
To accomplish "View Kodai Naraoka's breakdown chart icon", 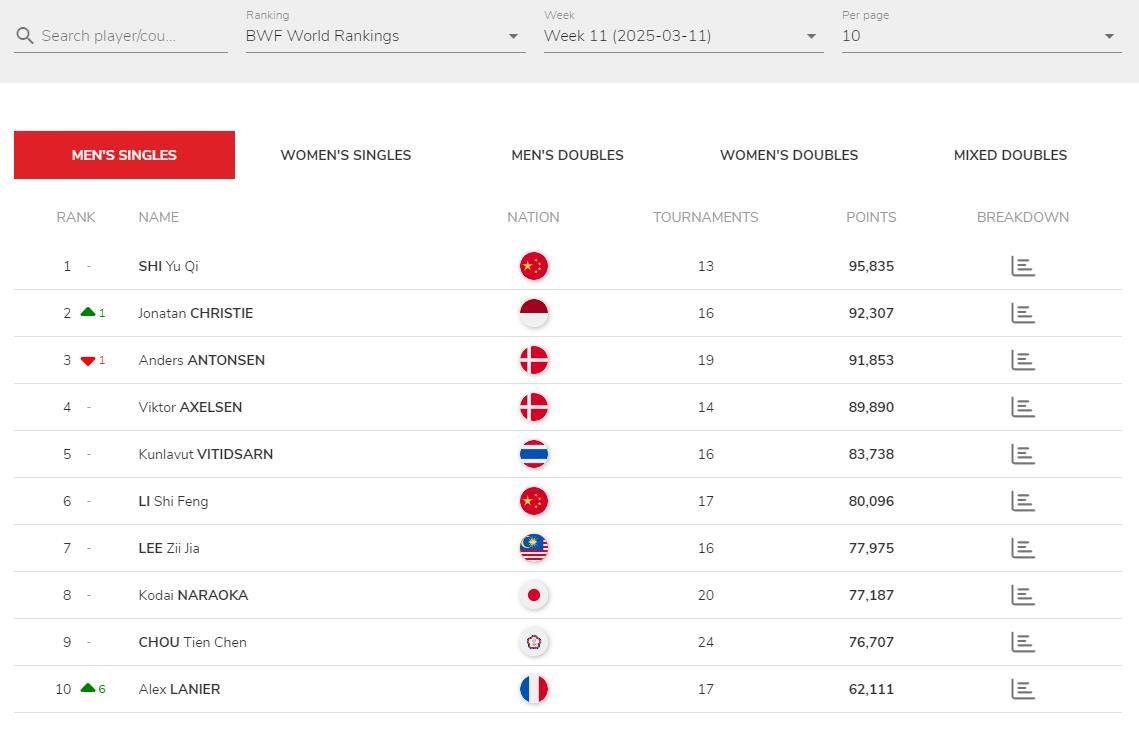I will pyautogui.click(x=1022, y=595).
